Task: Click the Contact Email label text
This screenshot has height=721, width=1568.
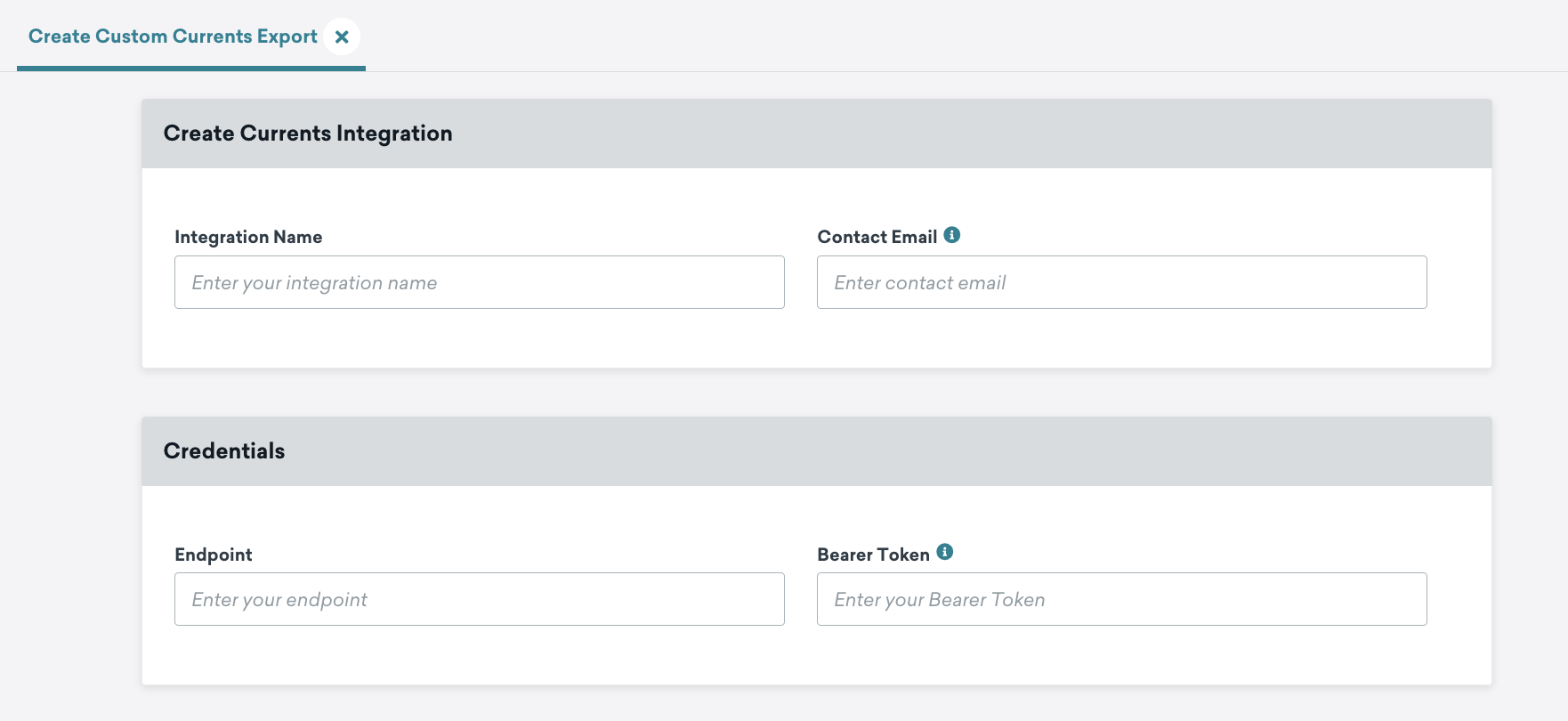Action: (877, 237)
